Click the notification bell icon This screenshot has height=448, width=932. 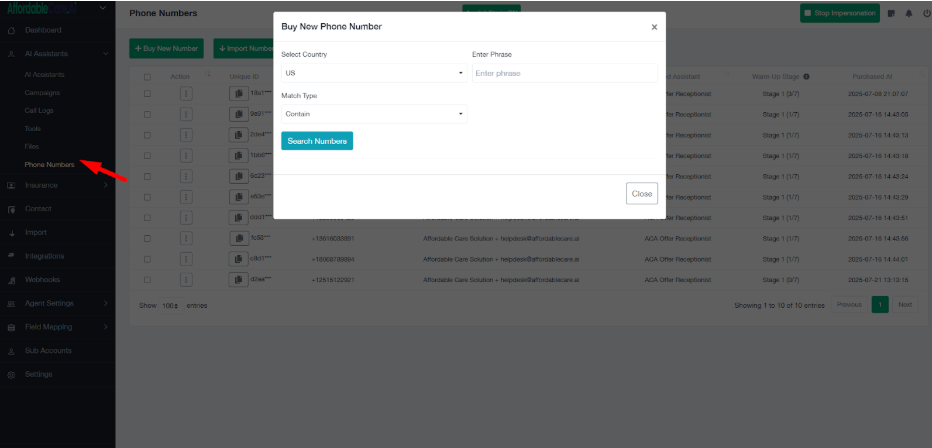point(908,14)
